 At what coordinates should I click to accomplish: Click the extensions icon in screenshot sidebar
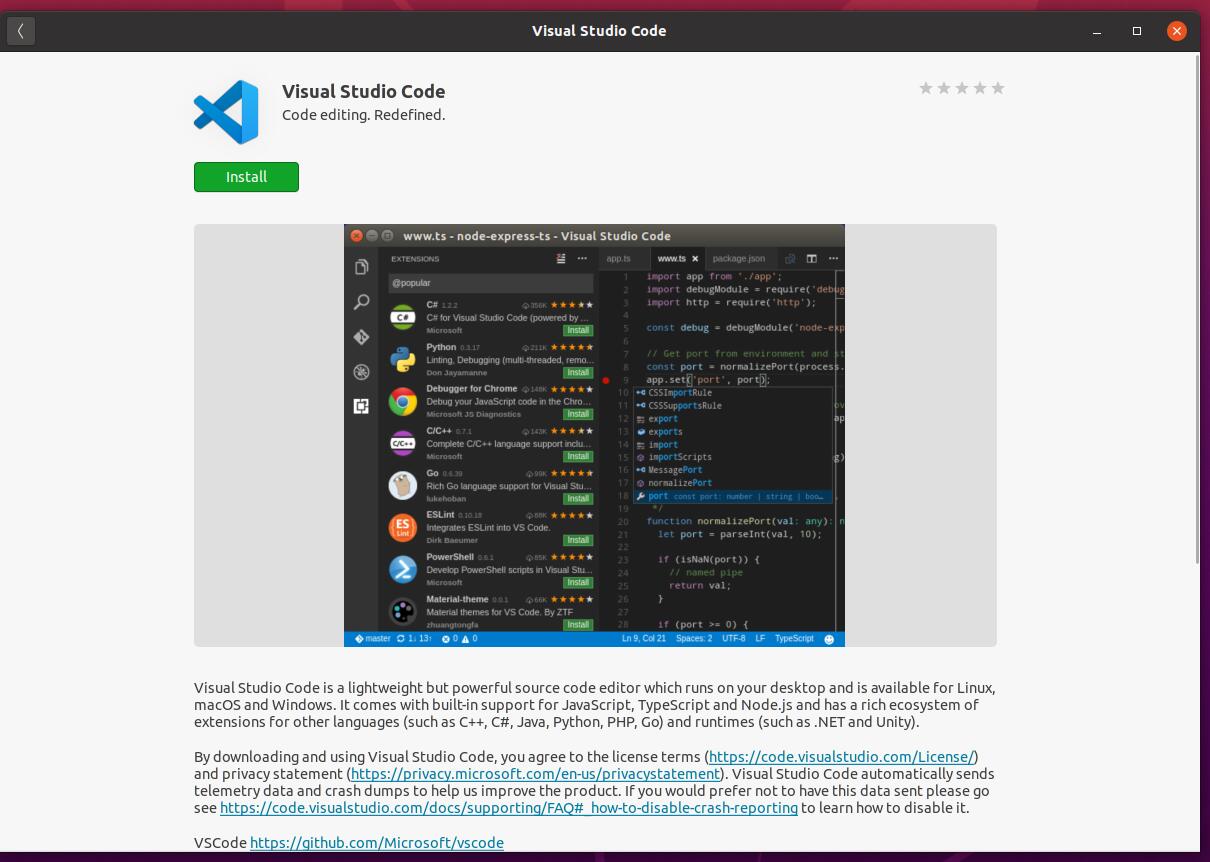(361, 406)
